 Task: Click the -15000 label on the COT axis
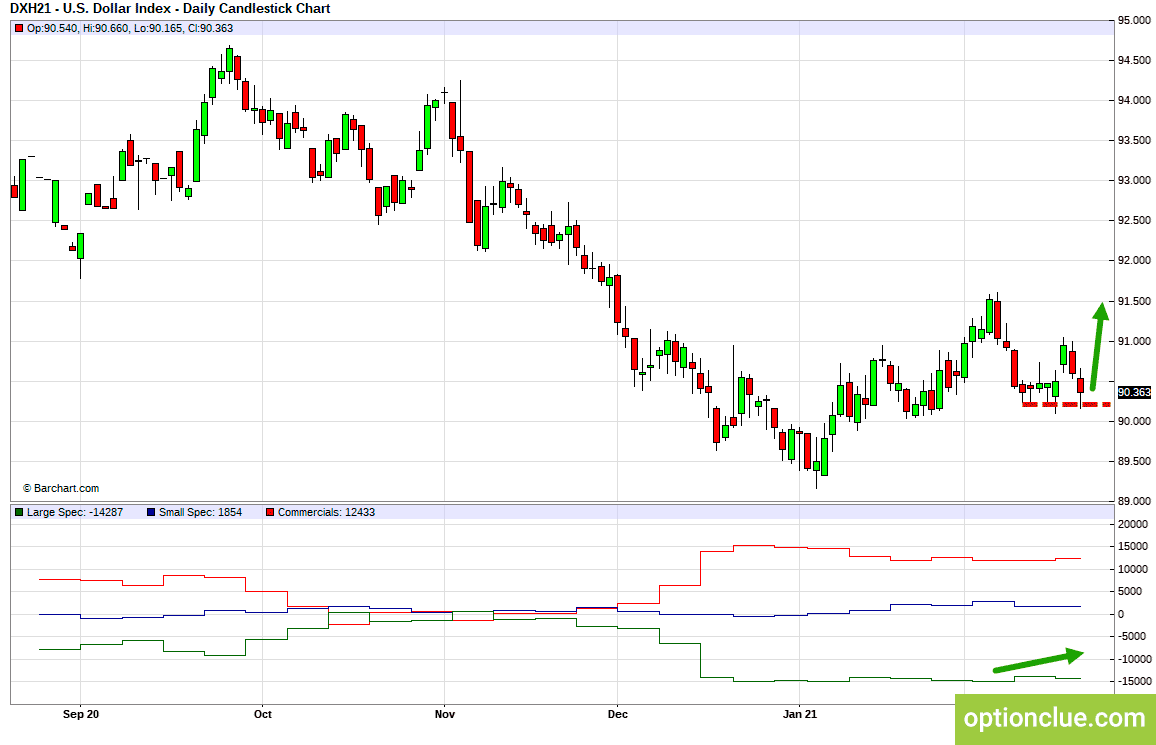pyautogui.click(x=1134, y=682)
